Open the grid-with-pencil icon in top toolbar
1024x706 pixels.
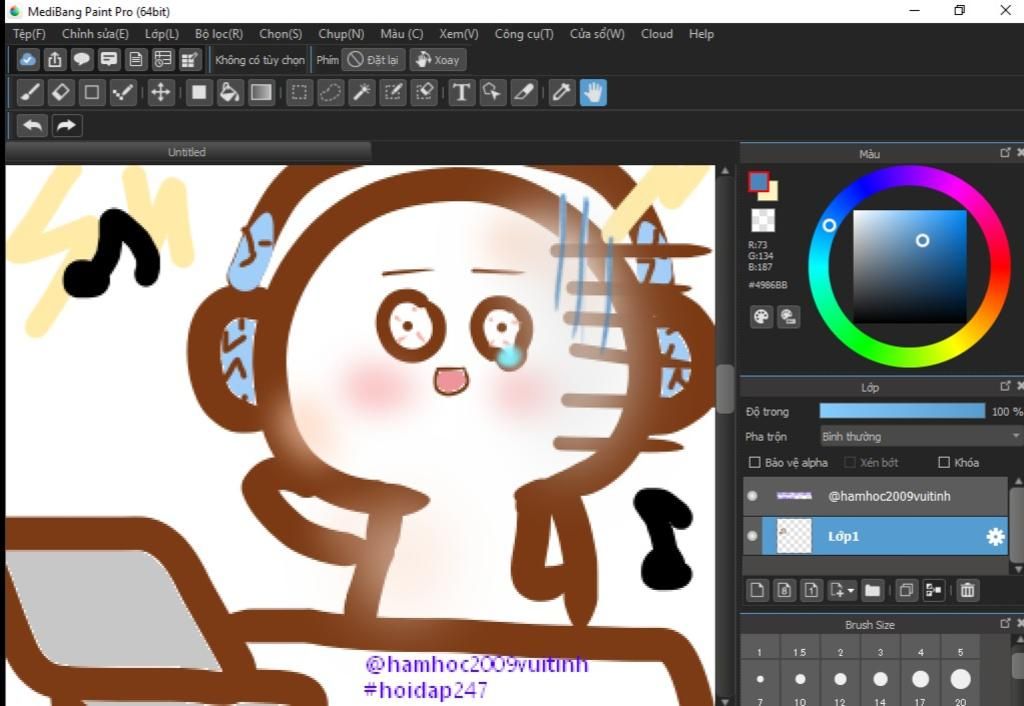point(189,59)
